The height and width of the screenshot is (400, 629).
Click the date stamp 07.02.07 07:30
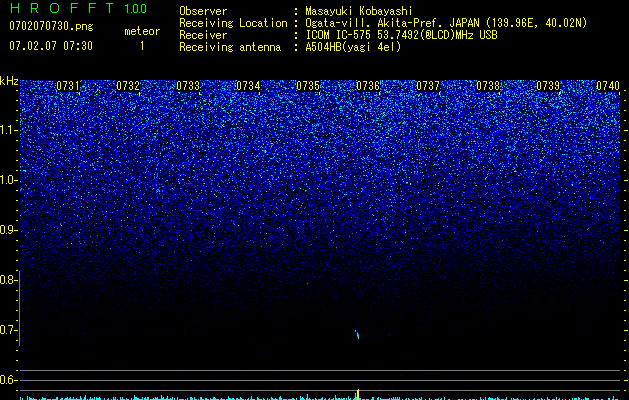pyautogui.click(x=51, y=46)
